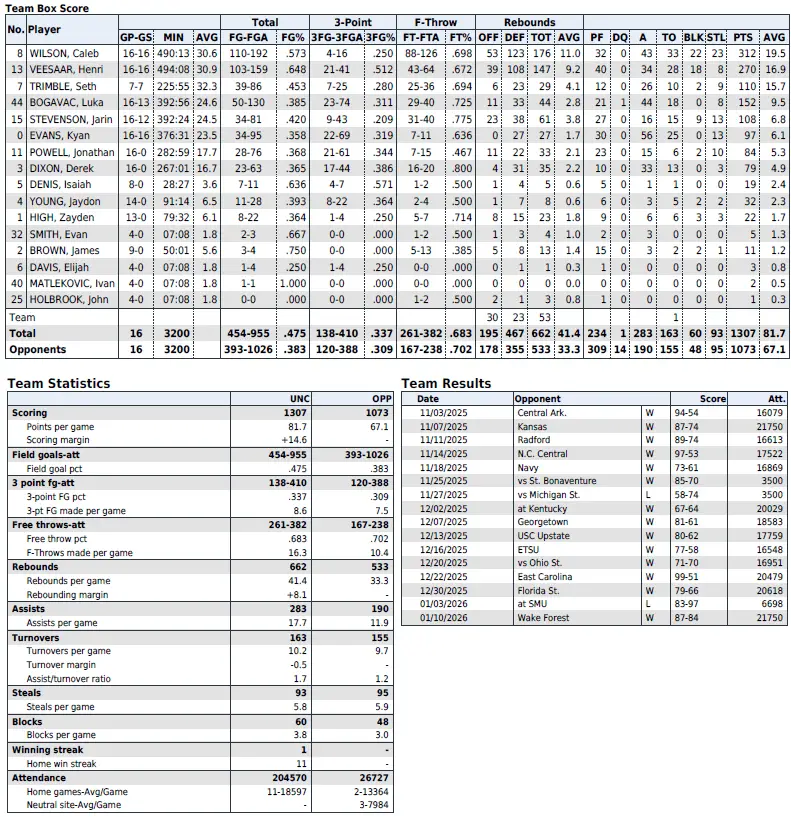Click the Attendance section in Team Statistics
The image size is (791, 817).
click(39, 777)
